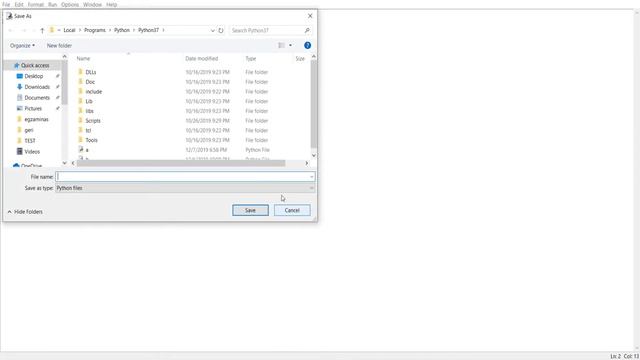This screenshot has width=640, height=360.
Task: Collapse with Hide Folders
Action: pos(25,212)
